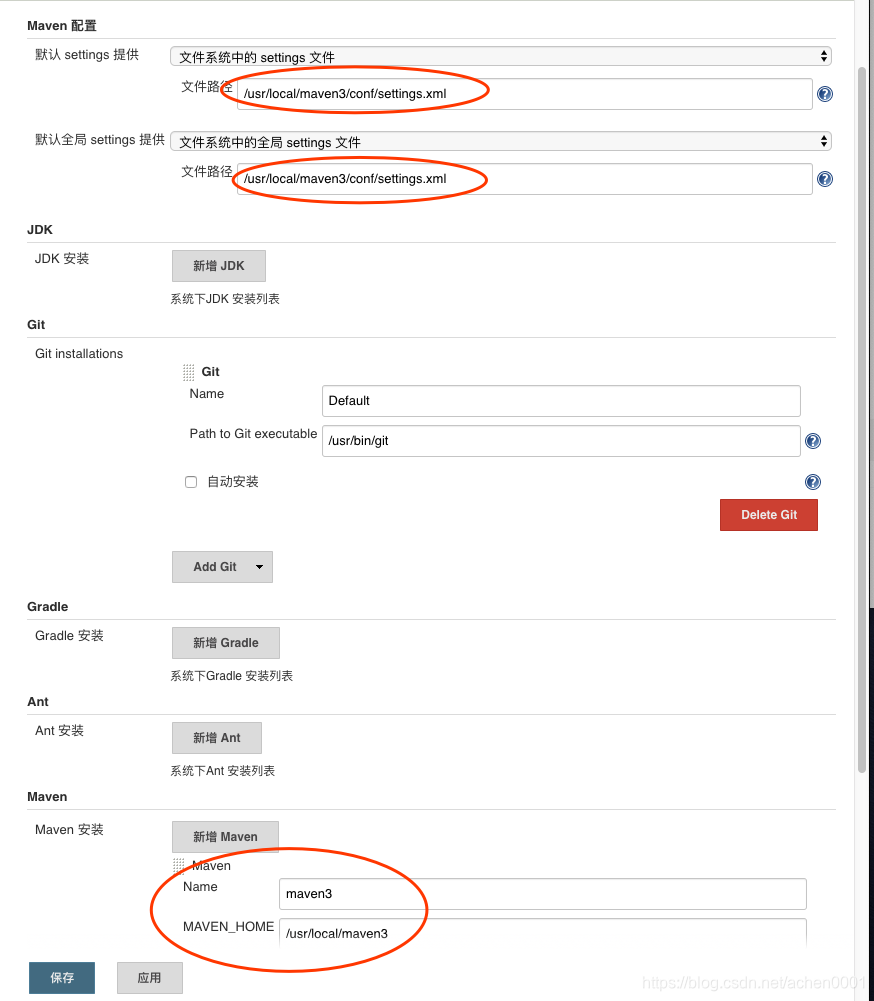Open the 默认全局 settings 提供 dropdown

501,142
